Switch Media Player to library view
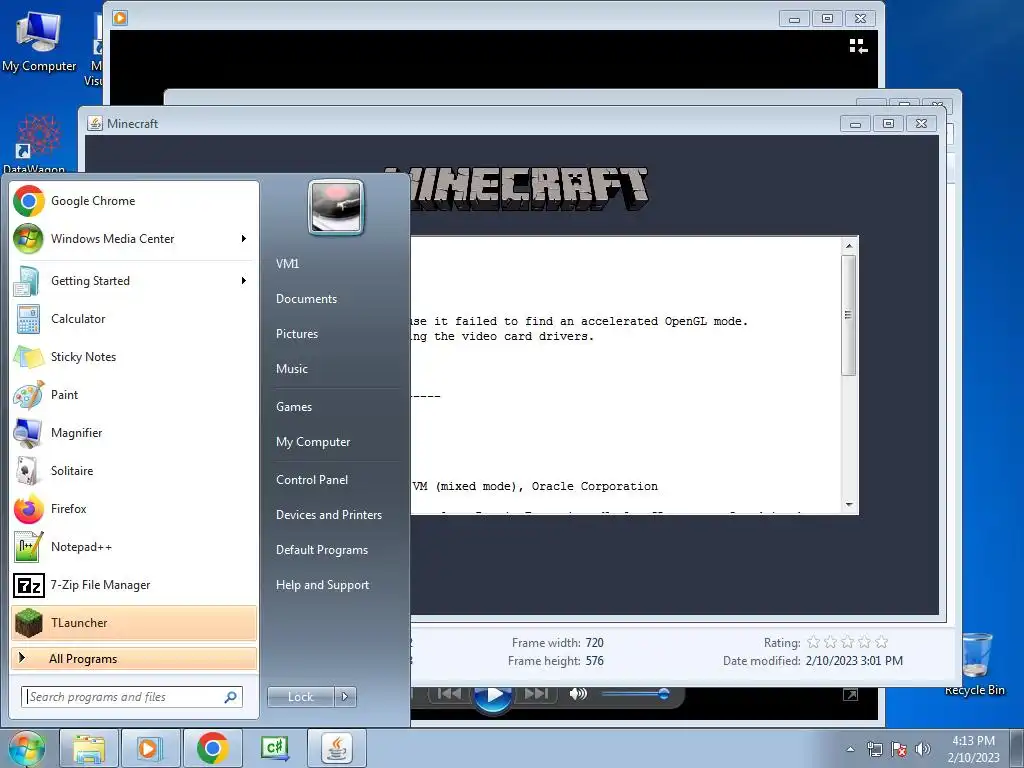Screen dimensions: 1024x768 coord(858,46)
